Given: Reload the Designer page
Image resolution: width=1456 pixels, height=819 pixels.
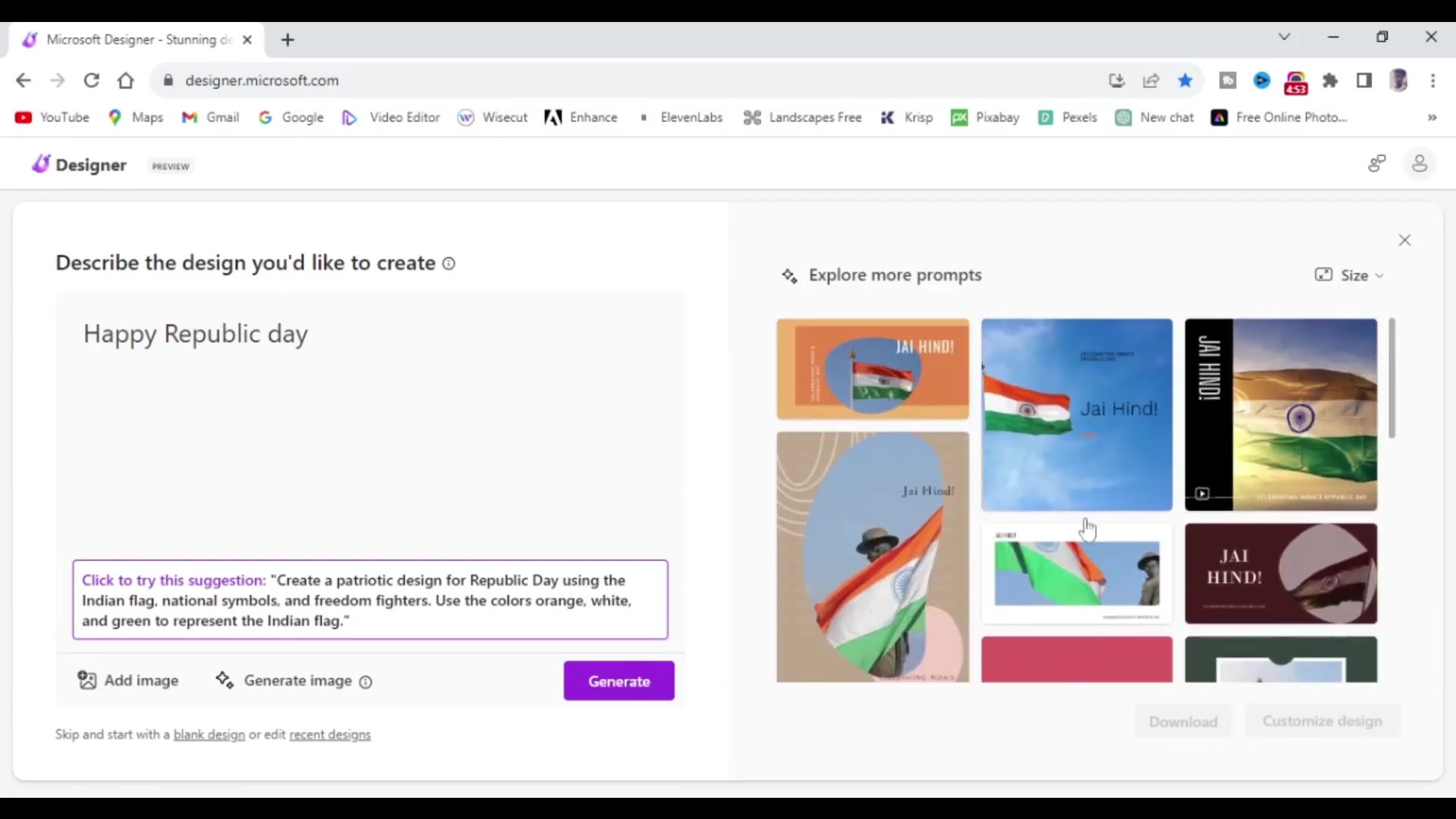Looking at the screenshot, I should 92,80.
